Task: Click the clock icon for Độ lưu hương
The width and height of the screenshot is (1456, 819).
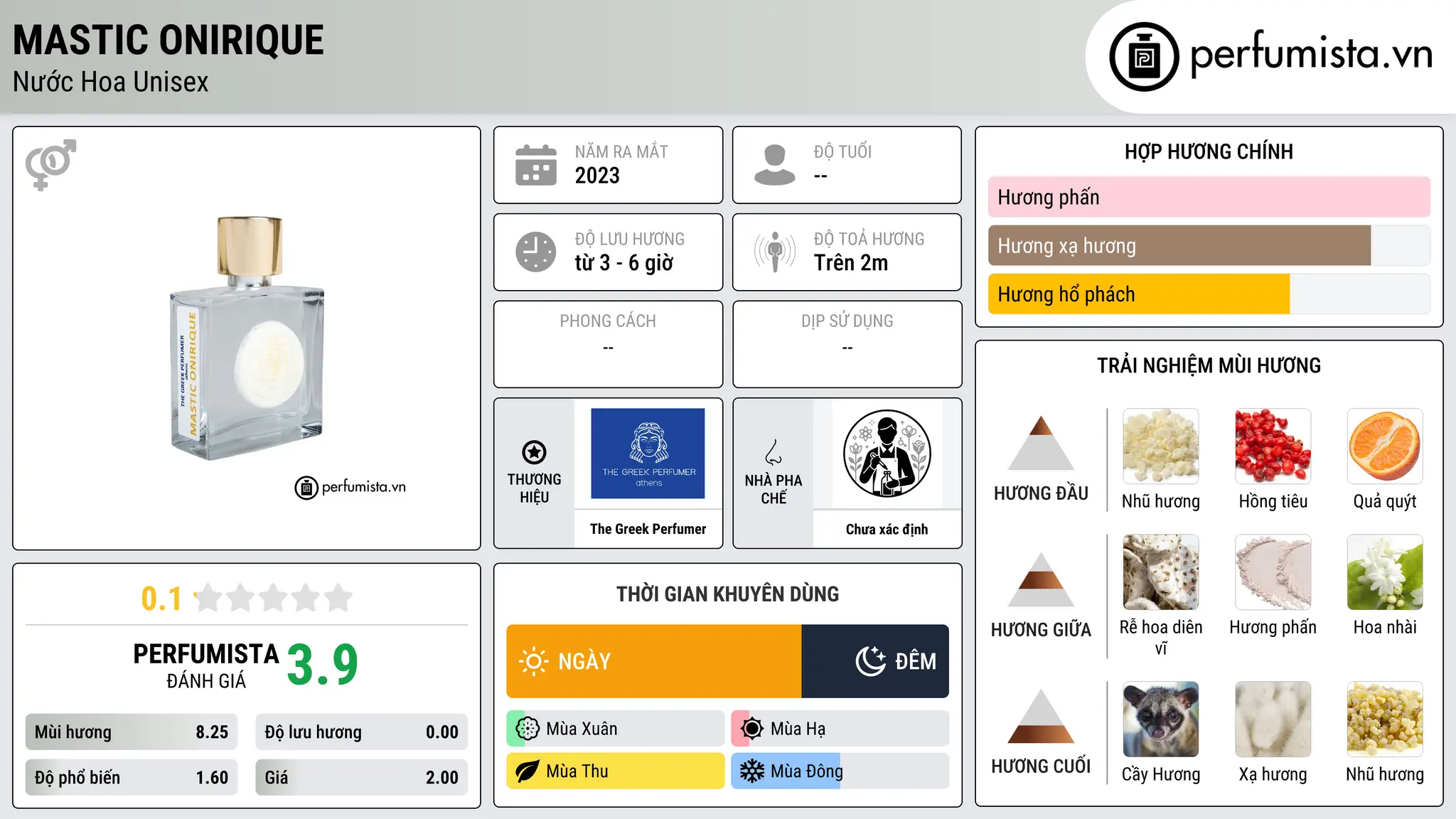Action: (x=536, y=252)
